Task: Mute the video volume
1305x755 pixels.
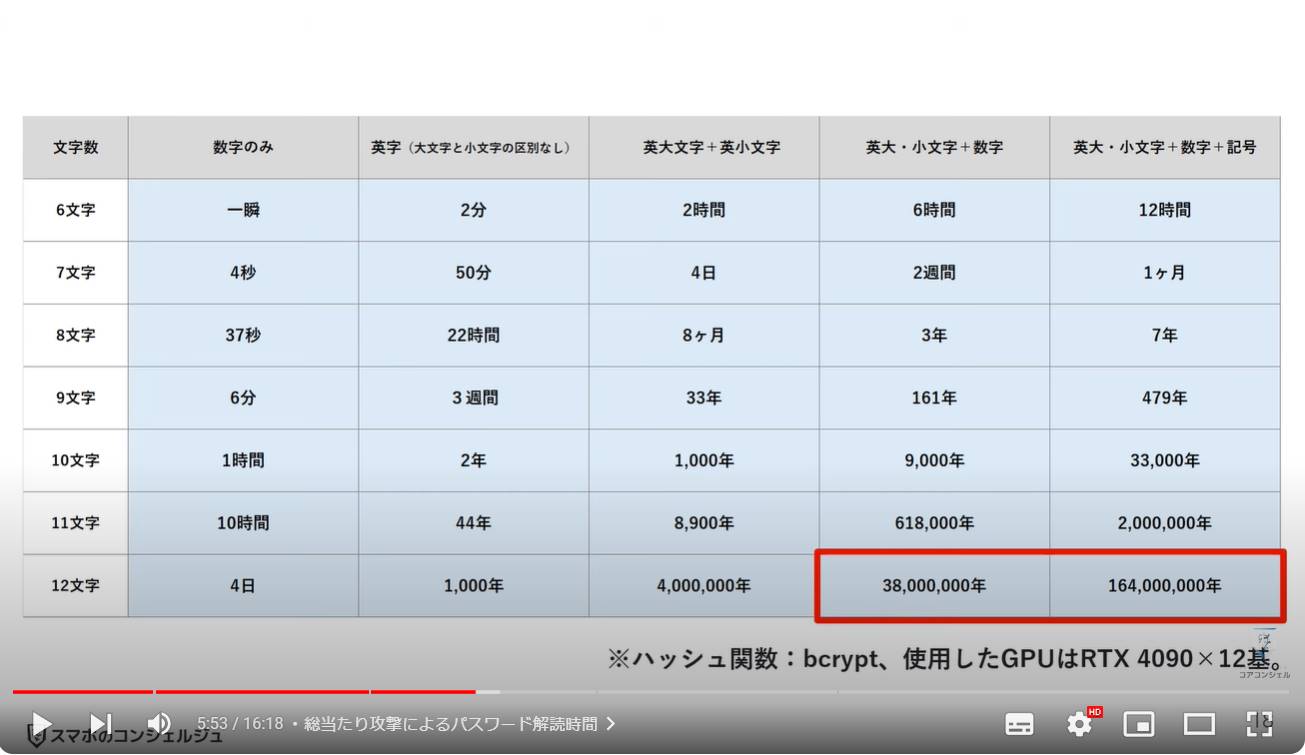Action: [x=158, y=723]
